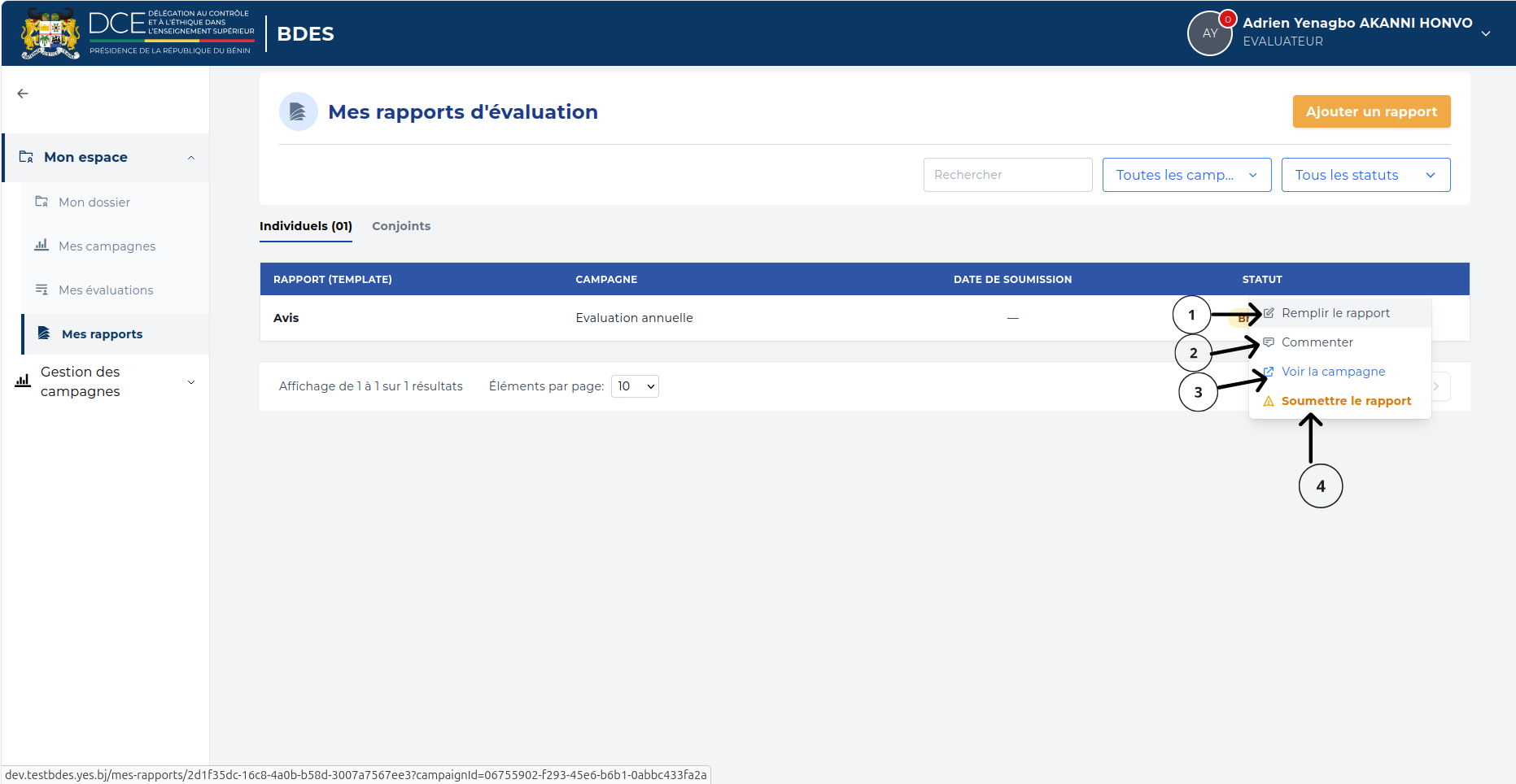This screenshot has width=1516, height=784.
Task: Click the user name Adrien Yenagbo AKANNI HONVO
Action: click(x=1357, y=23)
